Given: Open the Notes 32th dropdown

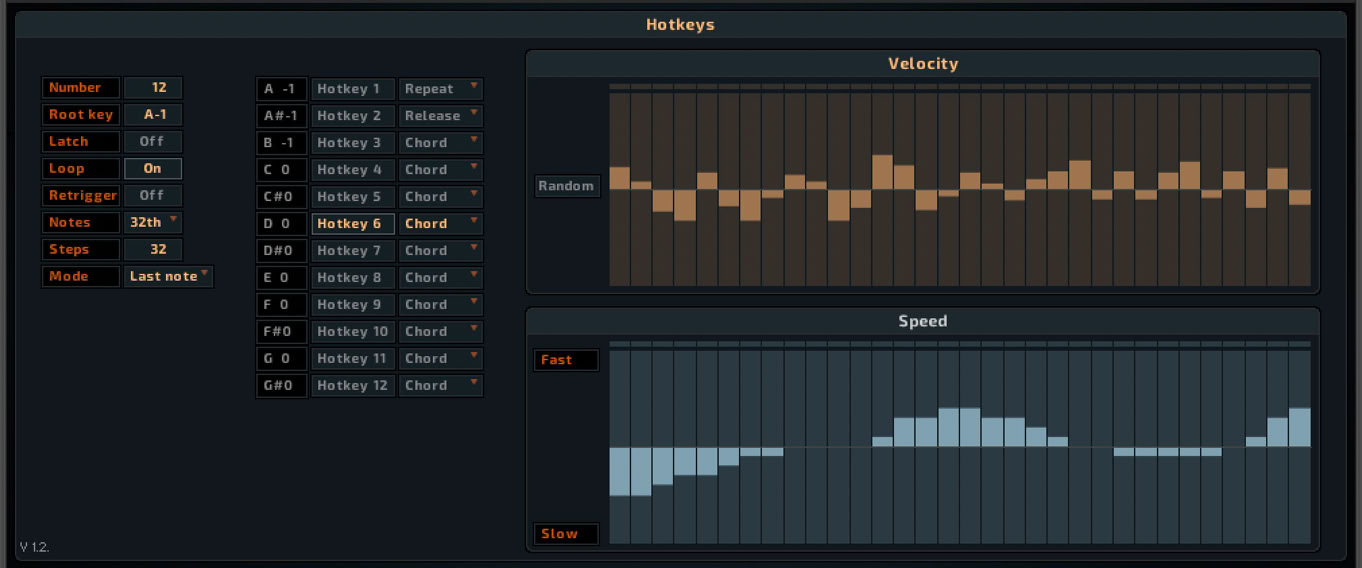Looking at the screenshot, I should (x=153, y=223).
